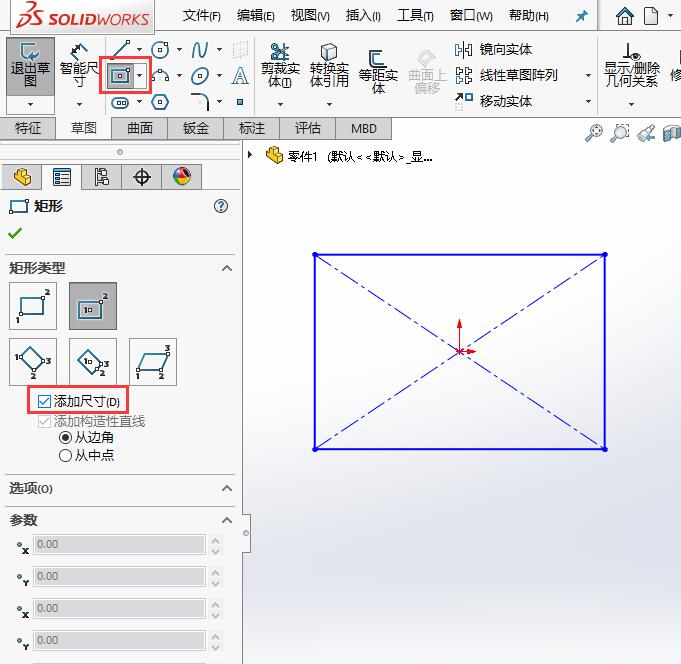
Task: Select the Smart Dimension (智能尺寸) tool
Action: coord(79,66)
